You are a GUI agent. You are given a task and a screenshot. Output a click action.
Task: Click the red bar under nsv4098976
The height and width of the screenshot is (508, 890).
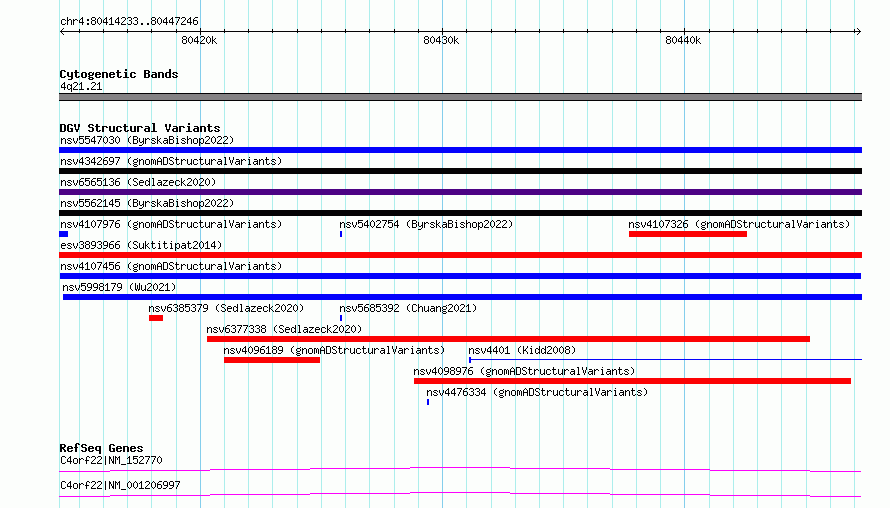[x=632, y=381]
